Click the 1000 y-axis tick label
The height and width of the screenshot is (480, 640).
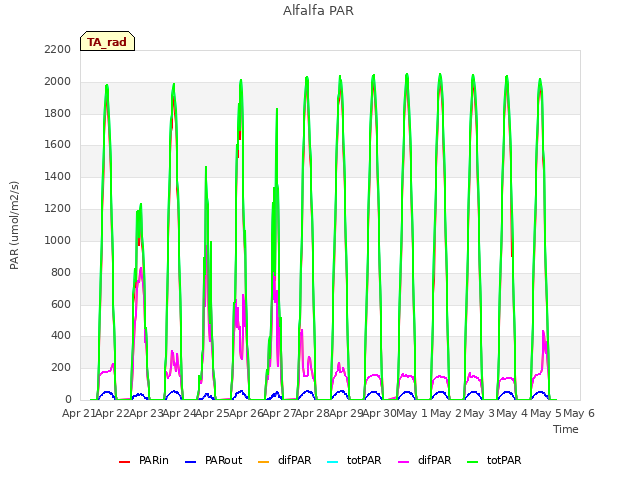[58, 240]
